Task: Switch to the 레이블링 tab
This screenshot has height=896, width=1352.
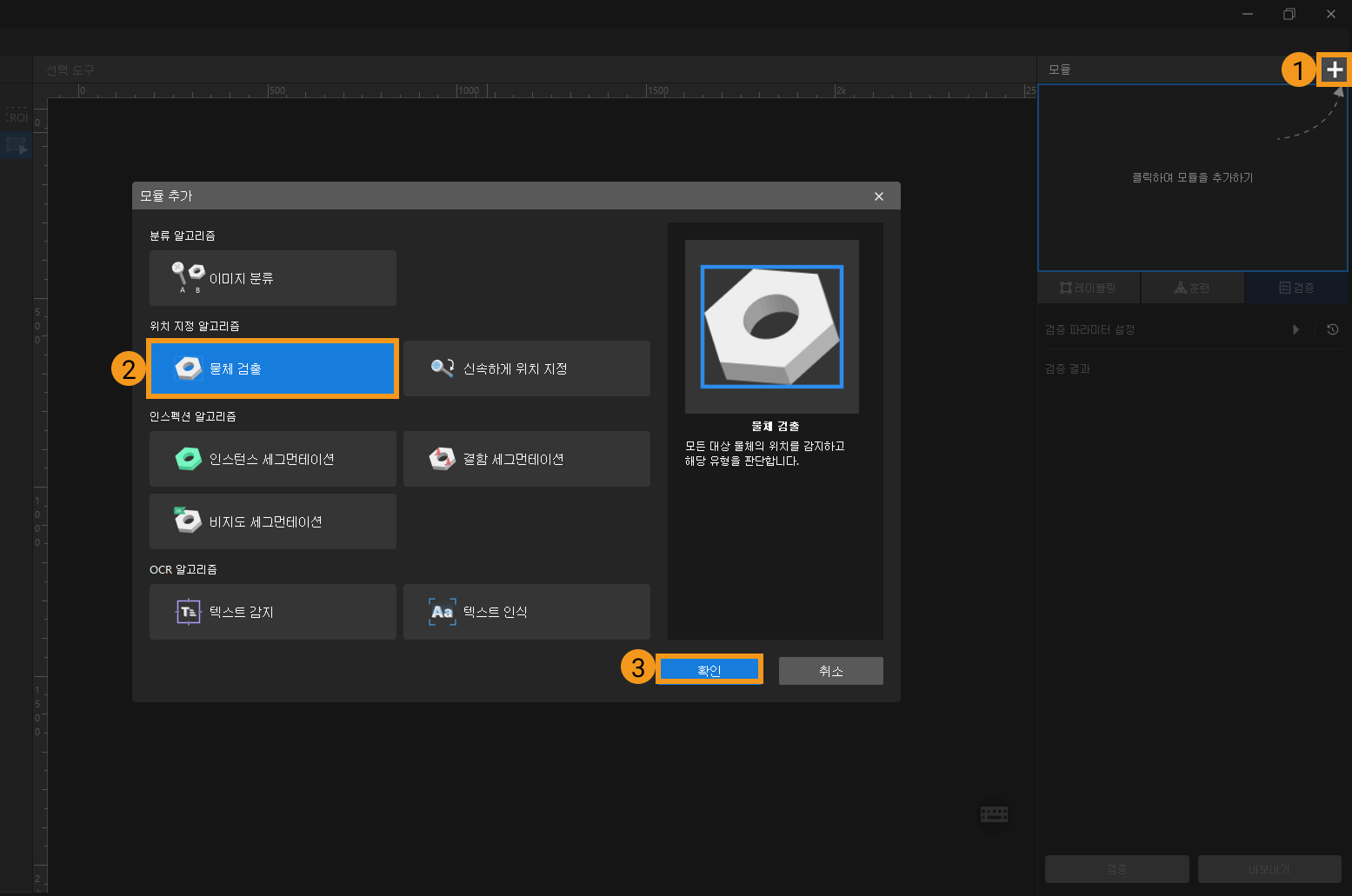Action: 1089,288
